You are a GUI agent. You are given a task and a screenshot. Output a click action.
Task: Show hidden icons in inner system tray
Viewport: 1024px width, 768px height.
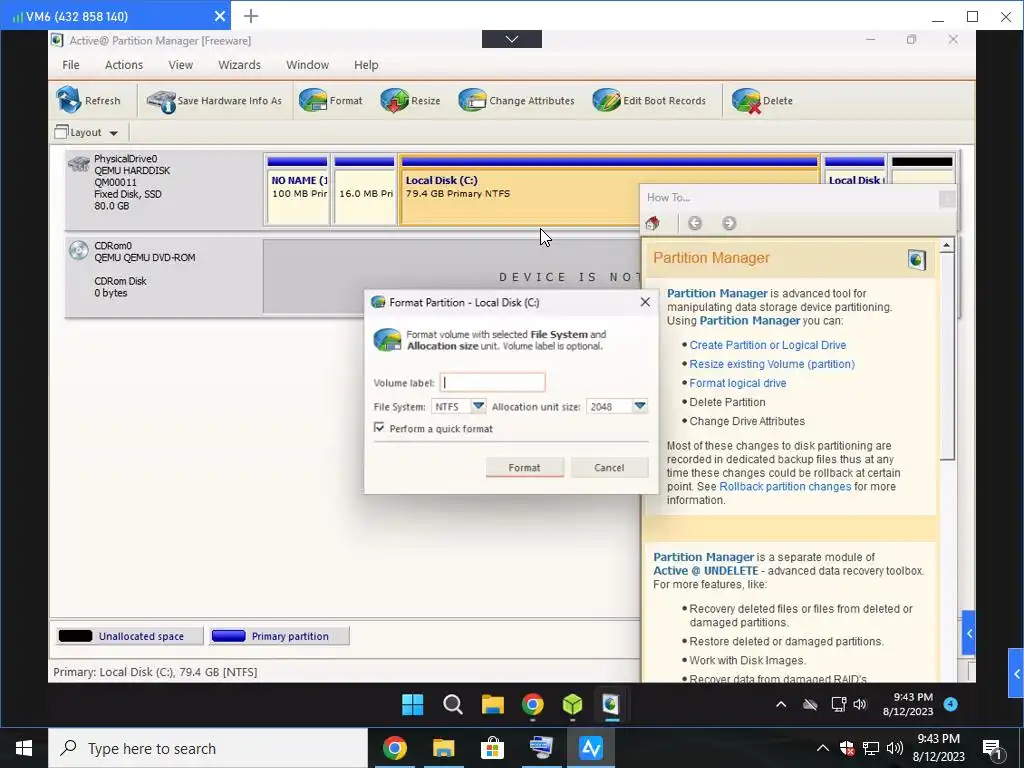tap(780, 704)
